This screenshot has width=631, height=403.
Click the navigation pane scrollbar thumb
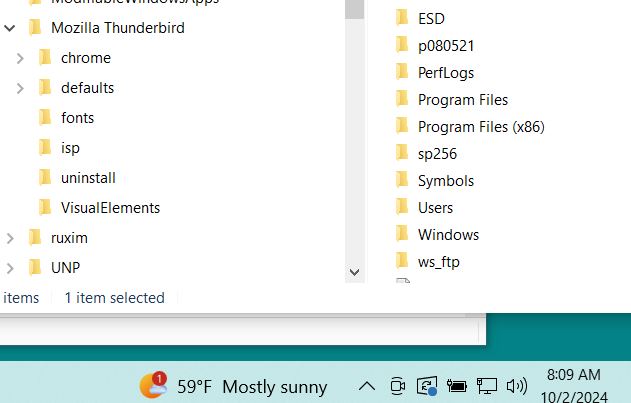(x=355, y=9)
